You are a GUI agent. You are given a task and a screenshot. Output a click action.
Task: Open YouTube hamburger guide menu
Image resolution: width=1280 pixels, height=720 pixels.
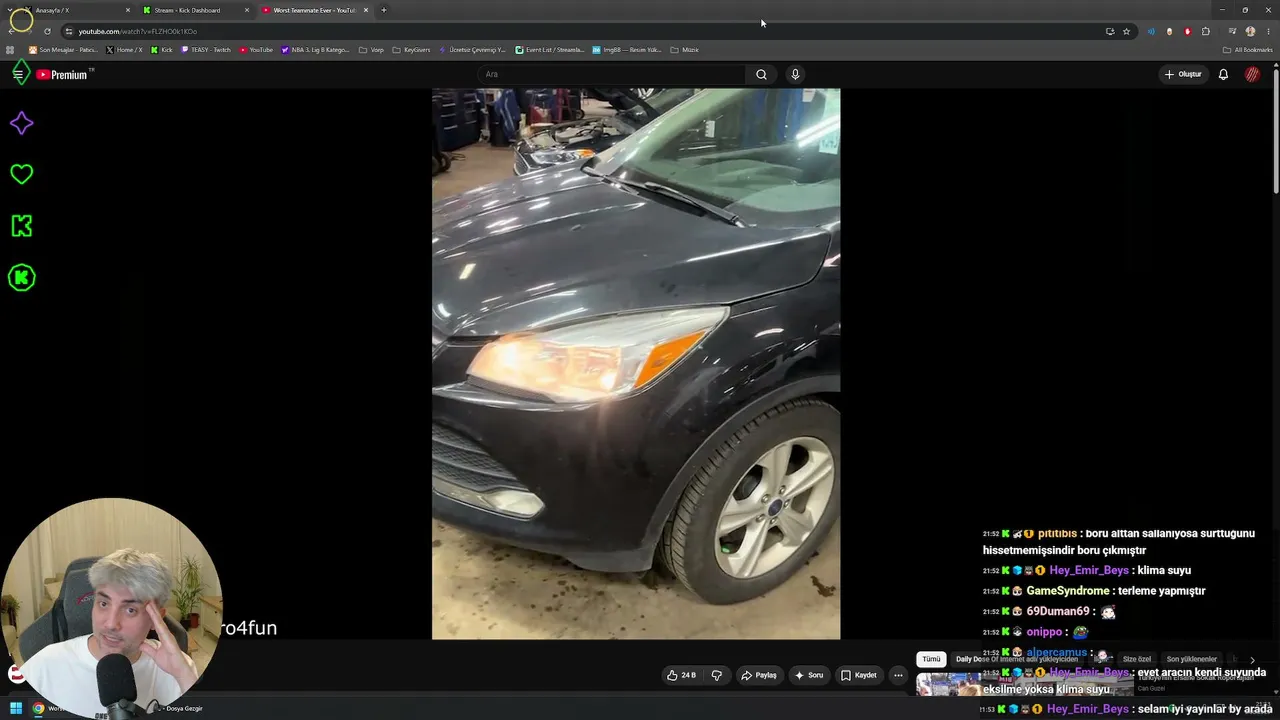[18, 74]
